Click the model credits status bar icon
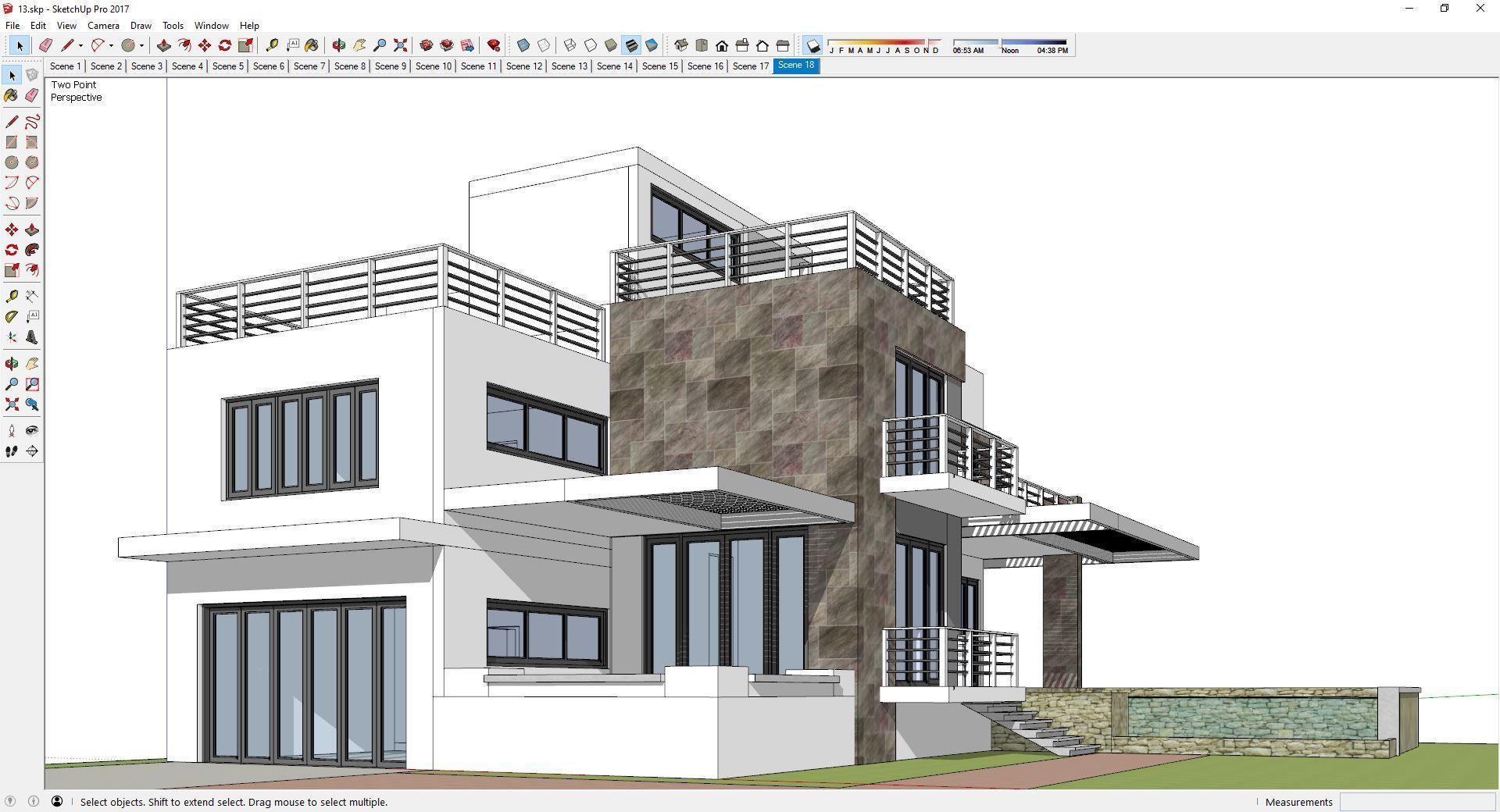 (x=34, y=801)
